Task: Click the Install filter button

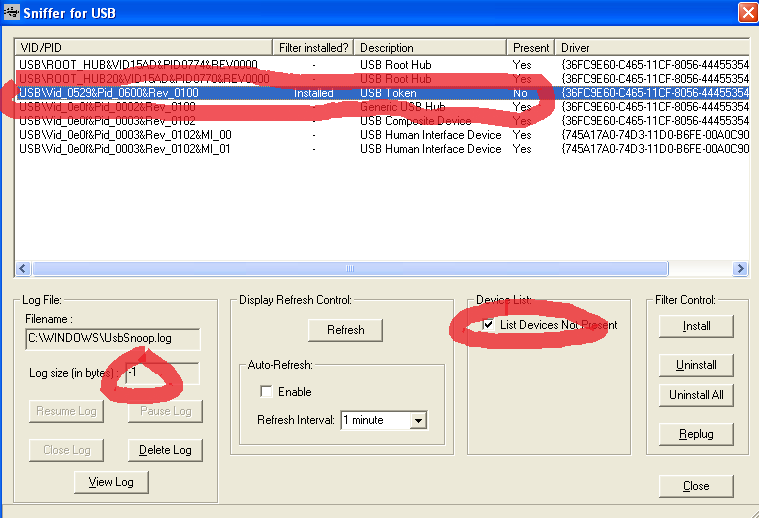Action: coord(696,326)
